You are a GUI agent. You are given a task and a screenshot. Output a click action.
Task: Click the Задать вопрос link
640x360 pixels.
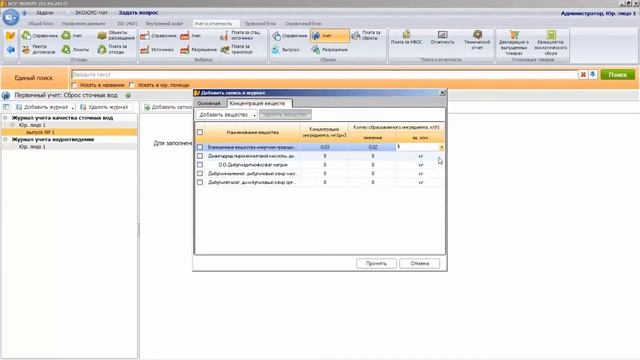tap(138, 13)
